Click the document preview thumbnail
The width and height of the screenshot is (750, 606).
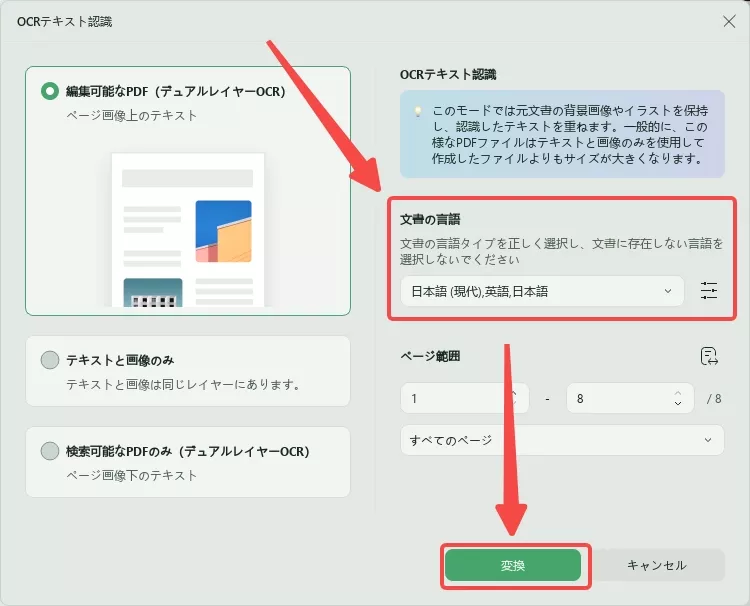[x=188, y=230]
